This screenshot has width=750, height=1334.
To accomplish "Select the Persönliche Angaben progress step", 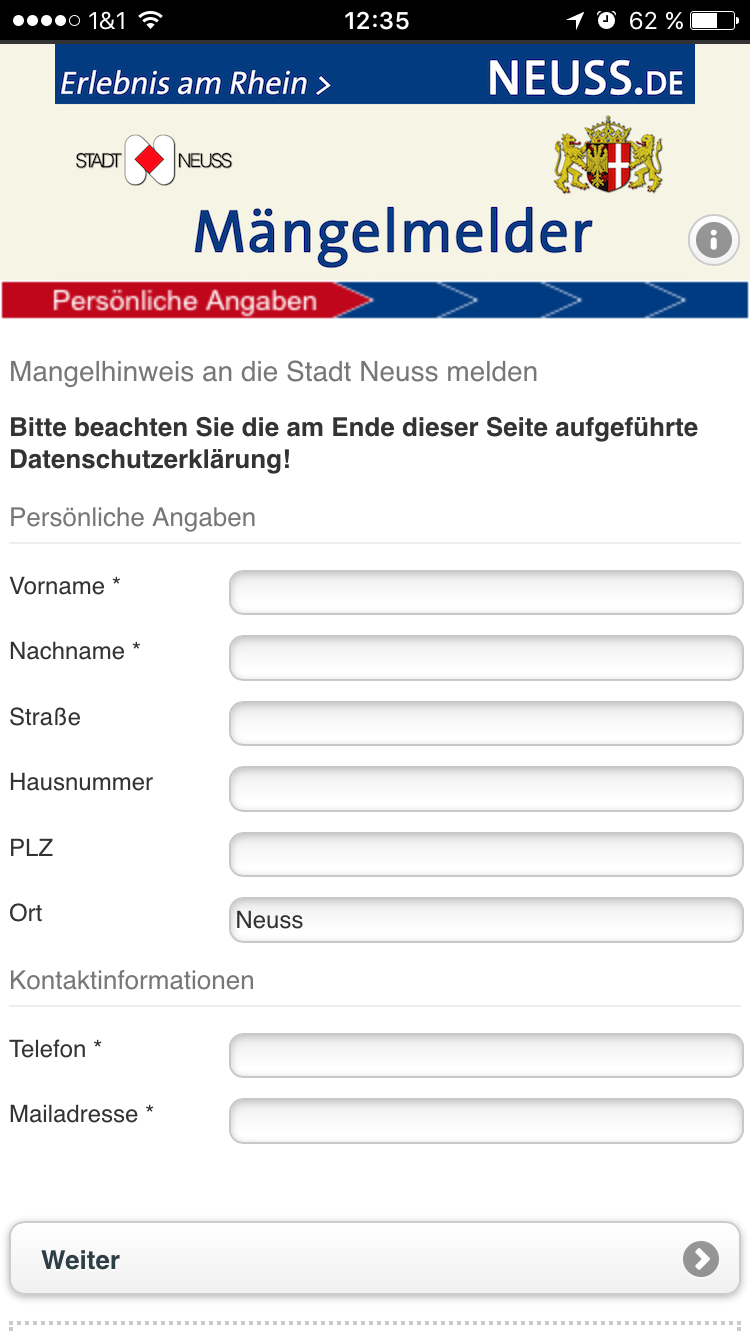I will point(185,301).
